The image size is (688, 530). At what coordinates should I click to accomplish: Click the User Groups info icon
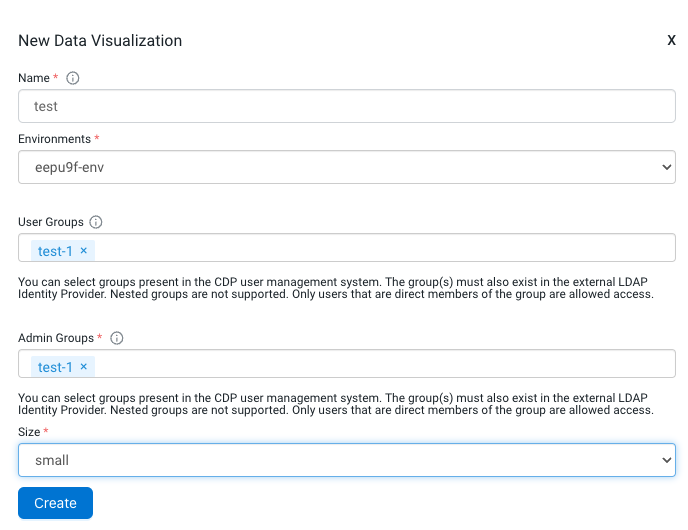tap(96, 222)
